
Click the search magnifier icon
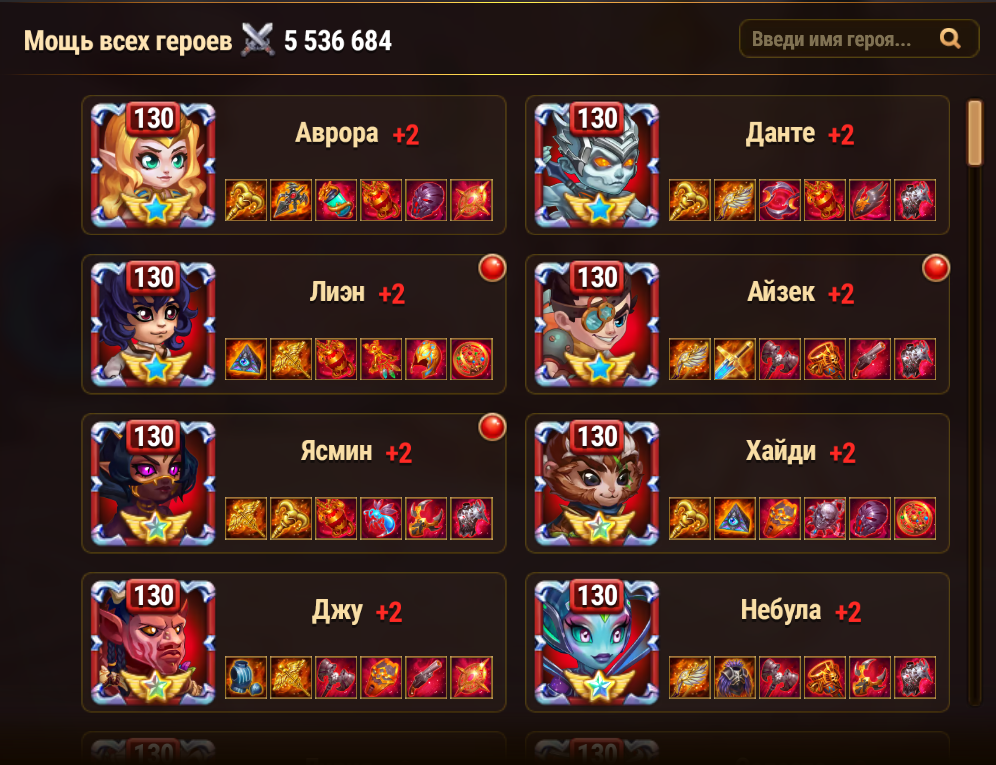[950, 39]
